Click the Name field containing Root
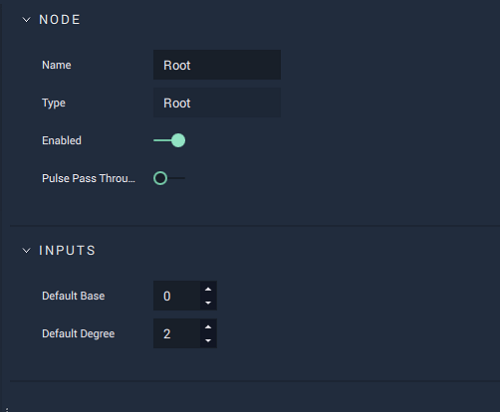 pos(217,65)
